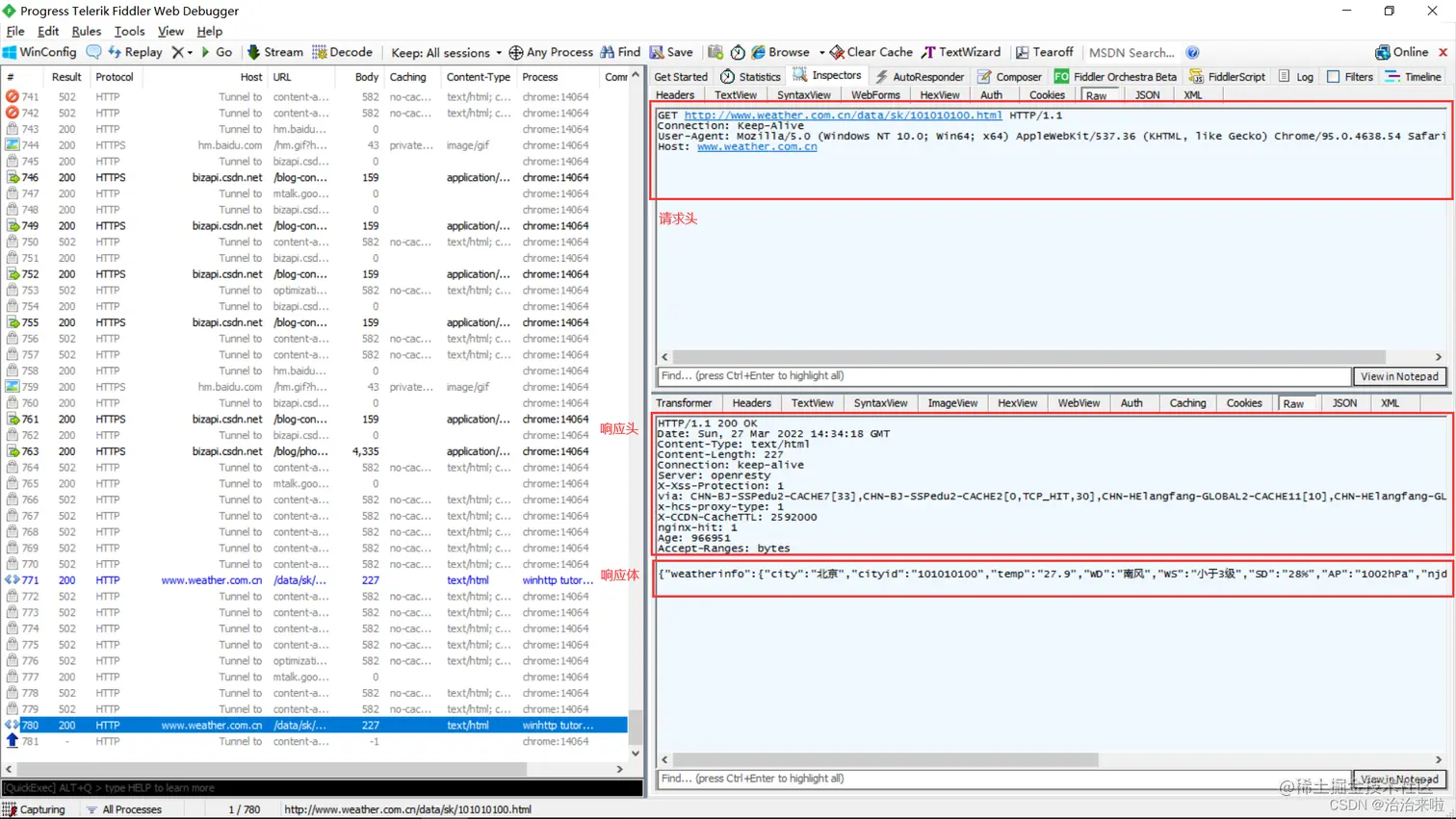The image size is (1456, 819).
Task: Expand the Remove (X) dropdown arrow
Action: pyautogui.click(x=190, y=53)
